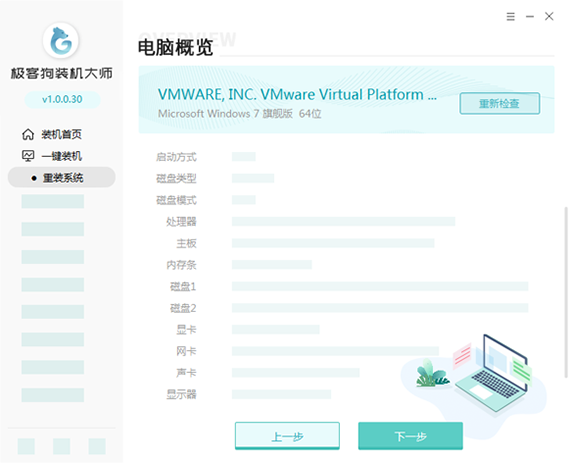Click the 极客狗 dog logo icon
This screenshot has width=570, height=463.
tap(61, 41)
